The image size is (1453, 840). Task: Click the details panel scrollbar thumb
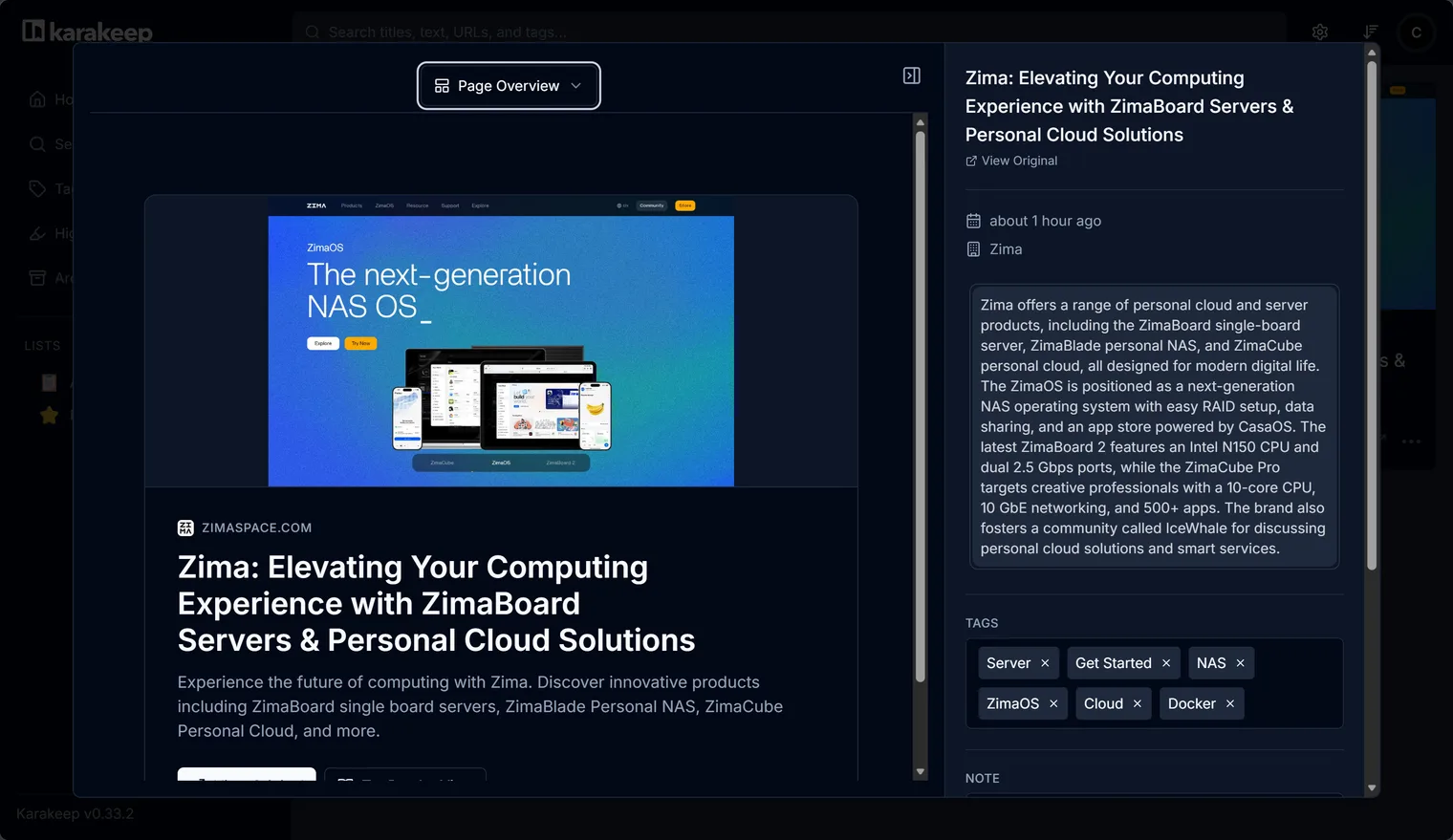click(1372, 315)
